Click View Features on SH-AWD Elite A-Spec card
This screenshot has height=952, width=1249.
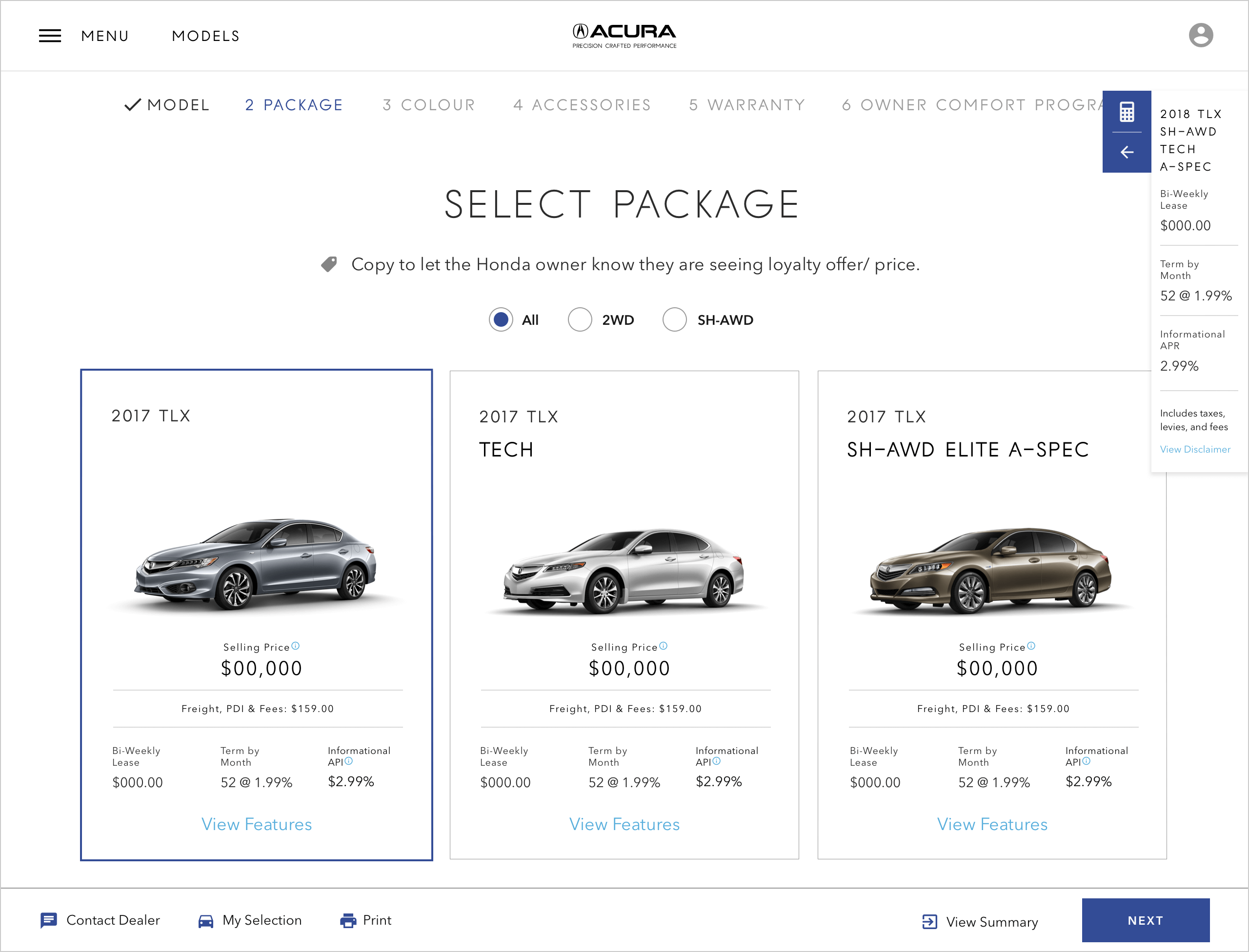coord(992,824)
